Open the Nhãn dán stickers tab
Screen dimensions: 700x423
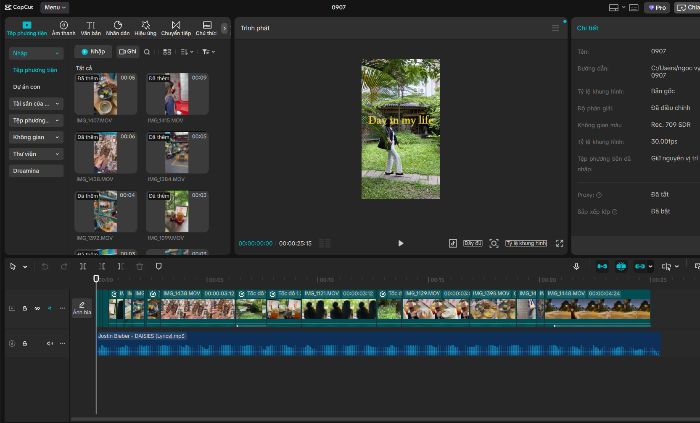click(x=118, y=28)
